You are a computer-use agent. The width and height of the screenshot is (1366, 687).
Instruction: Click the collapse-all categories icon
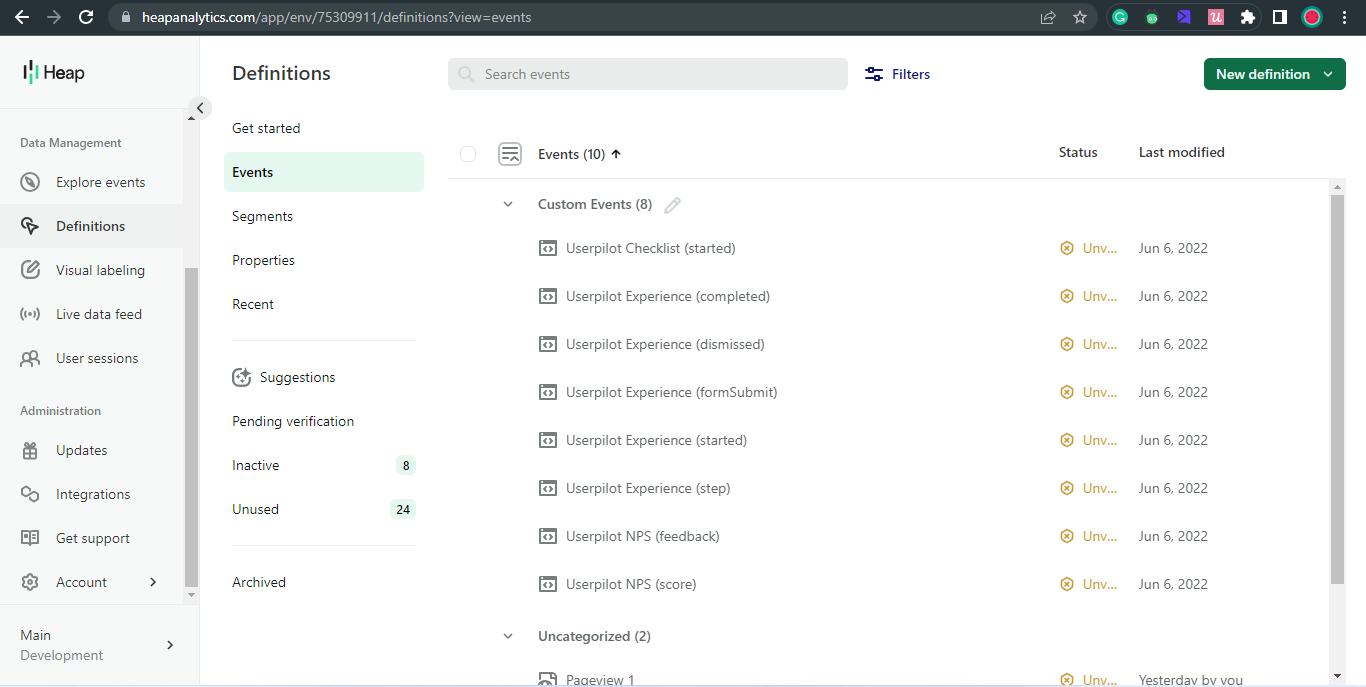510,154
